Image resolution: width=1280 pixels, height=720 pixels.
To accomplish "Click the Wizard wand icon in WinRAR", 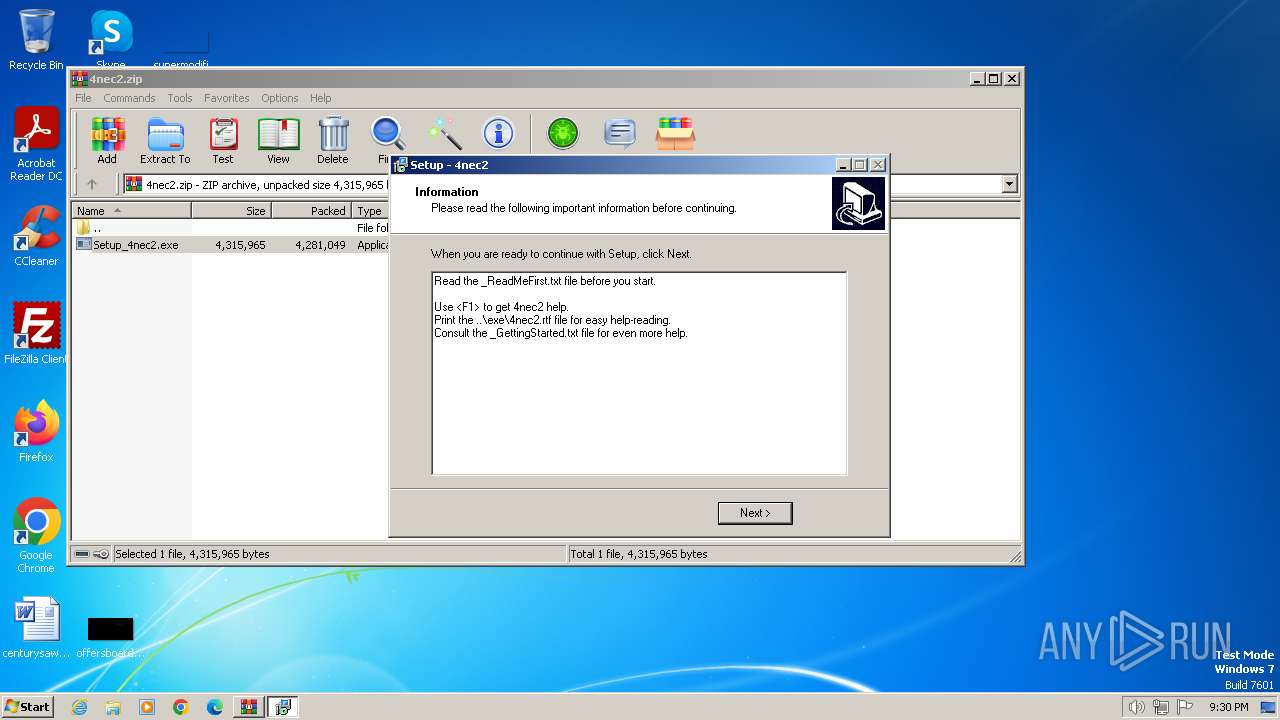I will 444,133.
